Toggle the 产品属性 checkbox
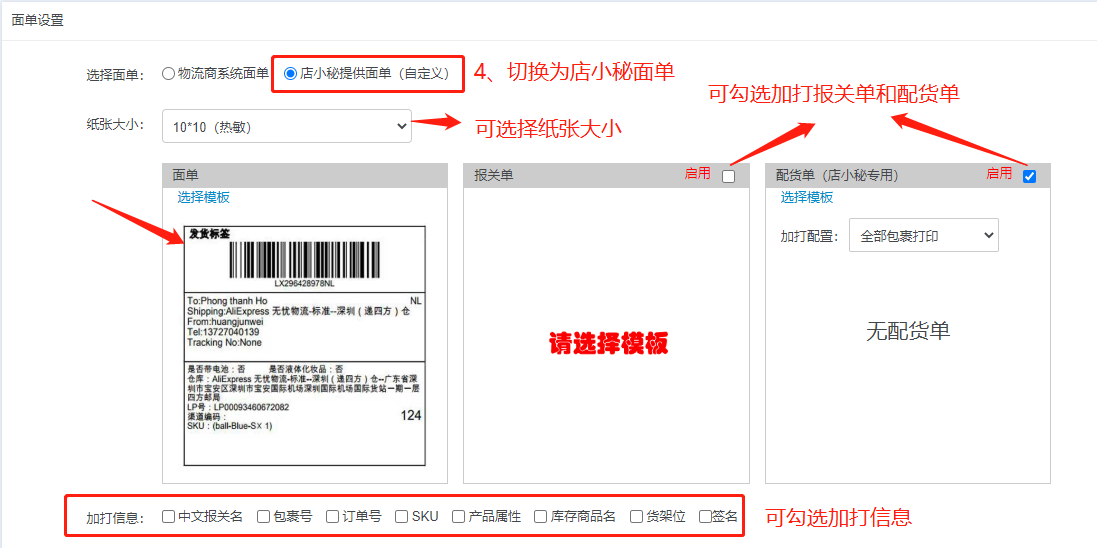The width and height of the screenshot is (1097, 548). point(458,517)
